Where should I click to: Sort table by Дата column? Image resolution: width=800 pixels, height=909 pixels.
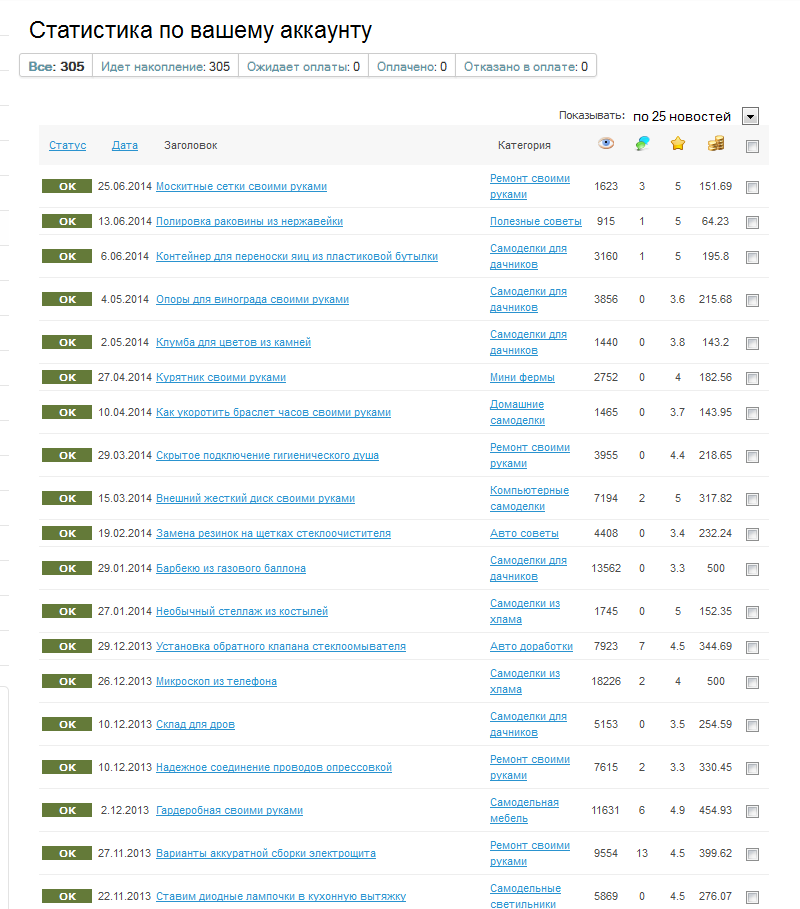click(125, 145)
